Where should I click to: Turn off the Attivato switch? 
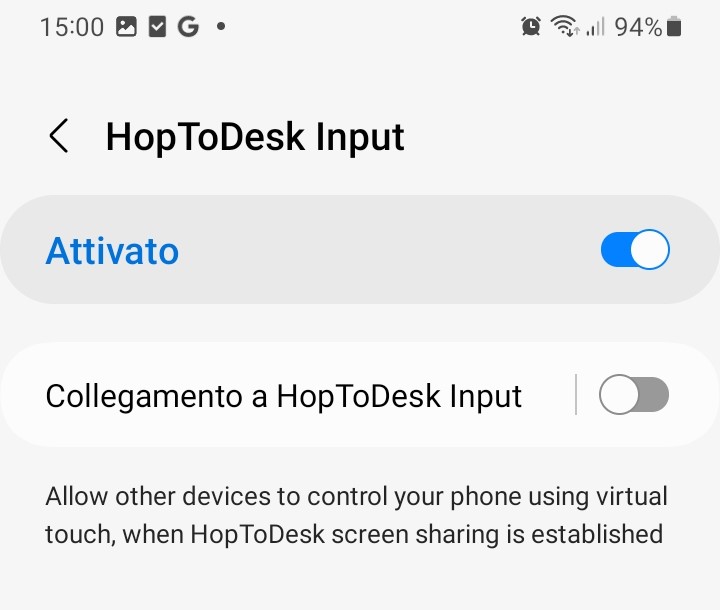[x=635, y=249]
